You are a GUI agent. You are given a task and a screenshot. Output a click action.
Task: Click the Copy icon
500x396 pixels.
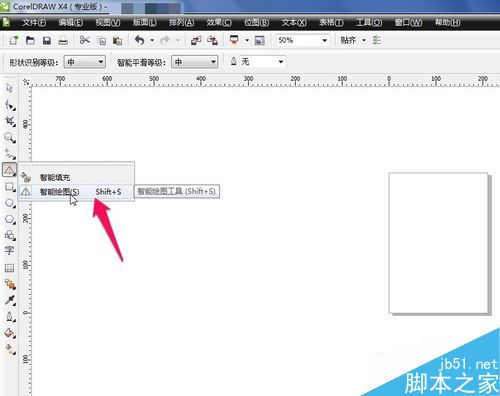click(101, 41)
